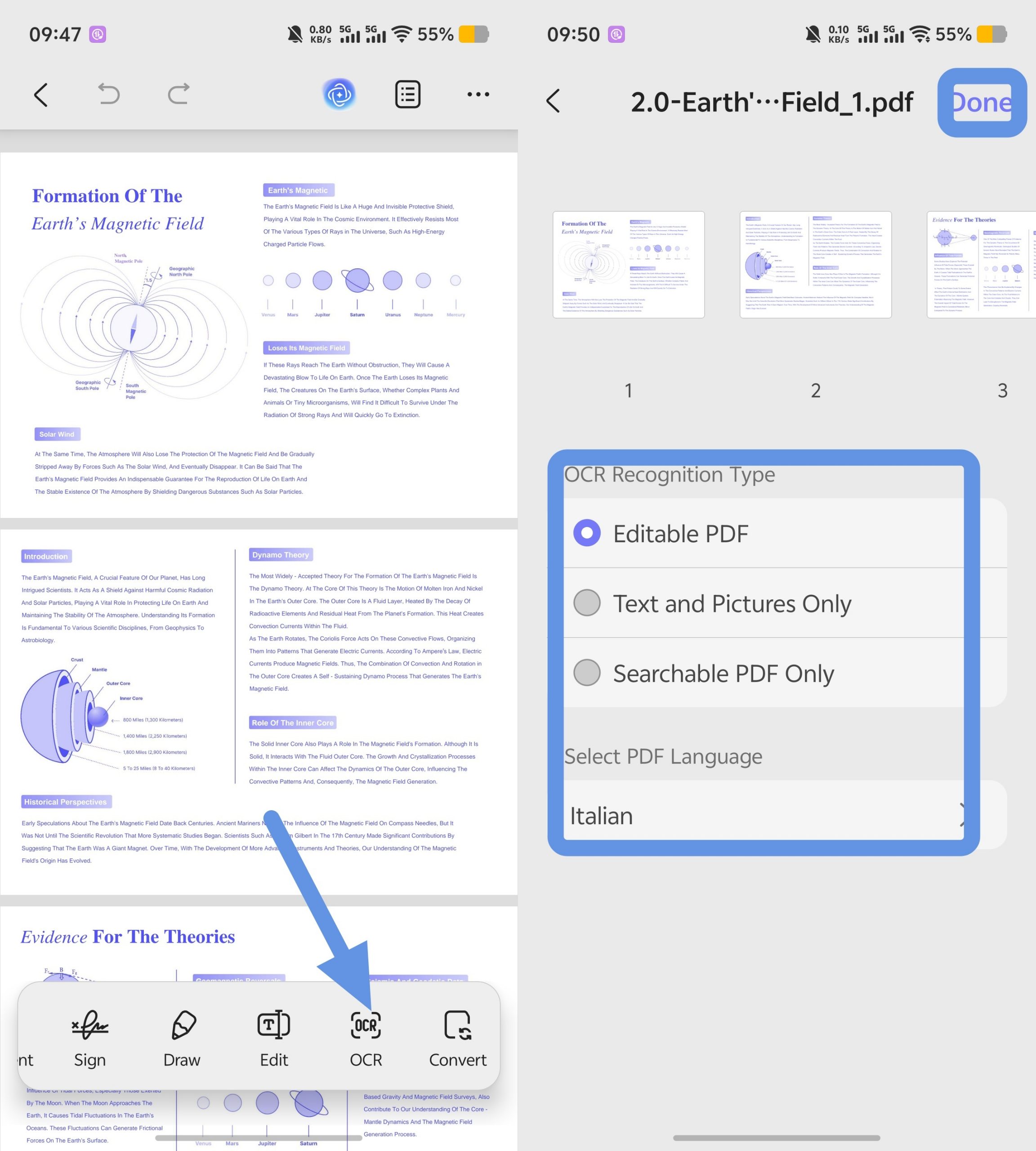The width and height of the screenshot is (1036, 1151).
Task: Tap the 'Dynamo Theory' heading tag
Action: click(x=281, y=554)
